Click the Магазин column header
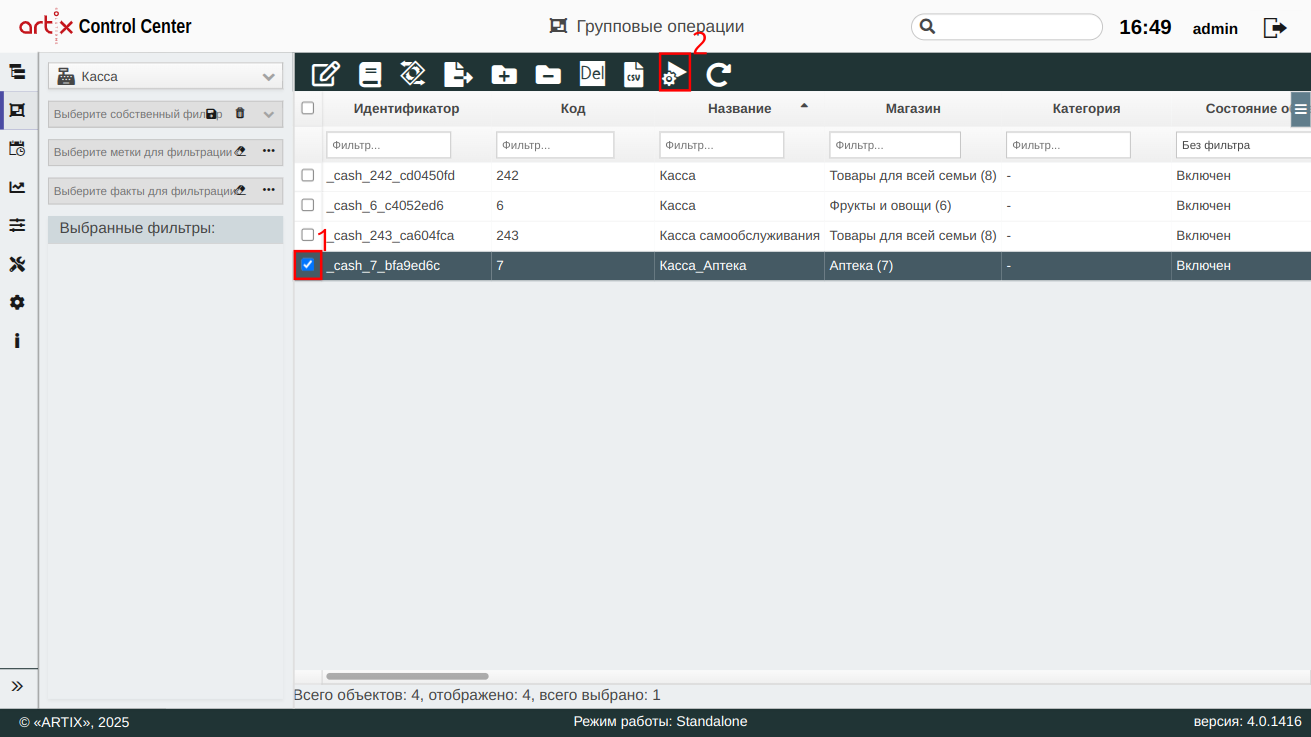The width and height of the screenshot is (1311, 737). [912, 108]
